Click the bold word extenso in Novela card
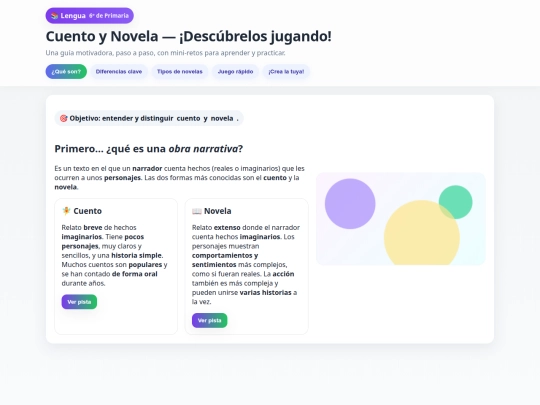Image resolution: width=540 pixels, height=405 pixels. click(x=227, y=227)
